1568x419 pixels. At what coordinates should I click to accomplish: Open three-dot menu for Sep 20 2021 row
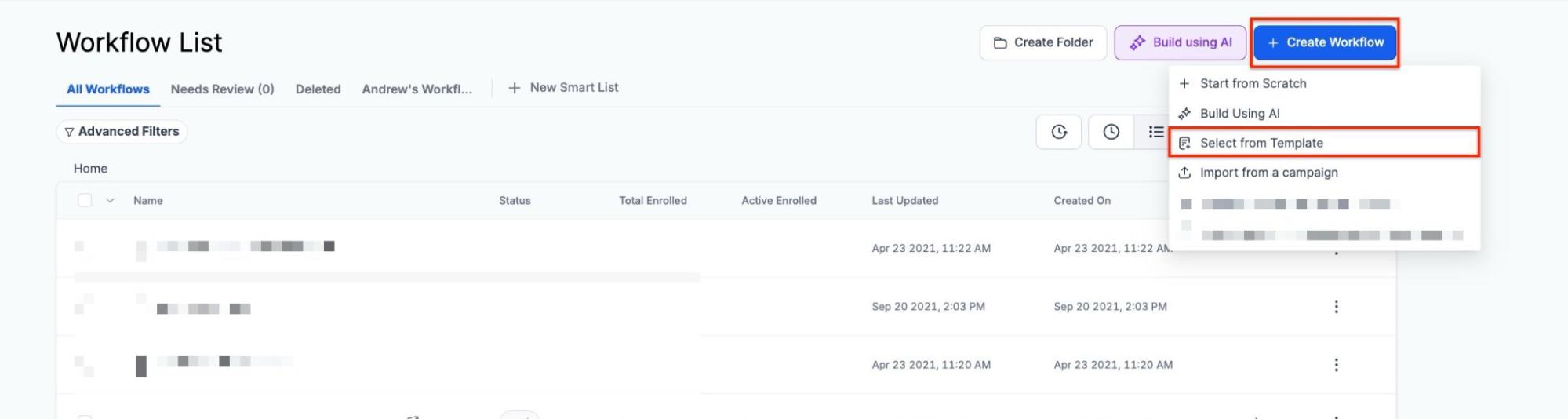[x=1336, y=307]
